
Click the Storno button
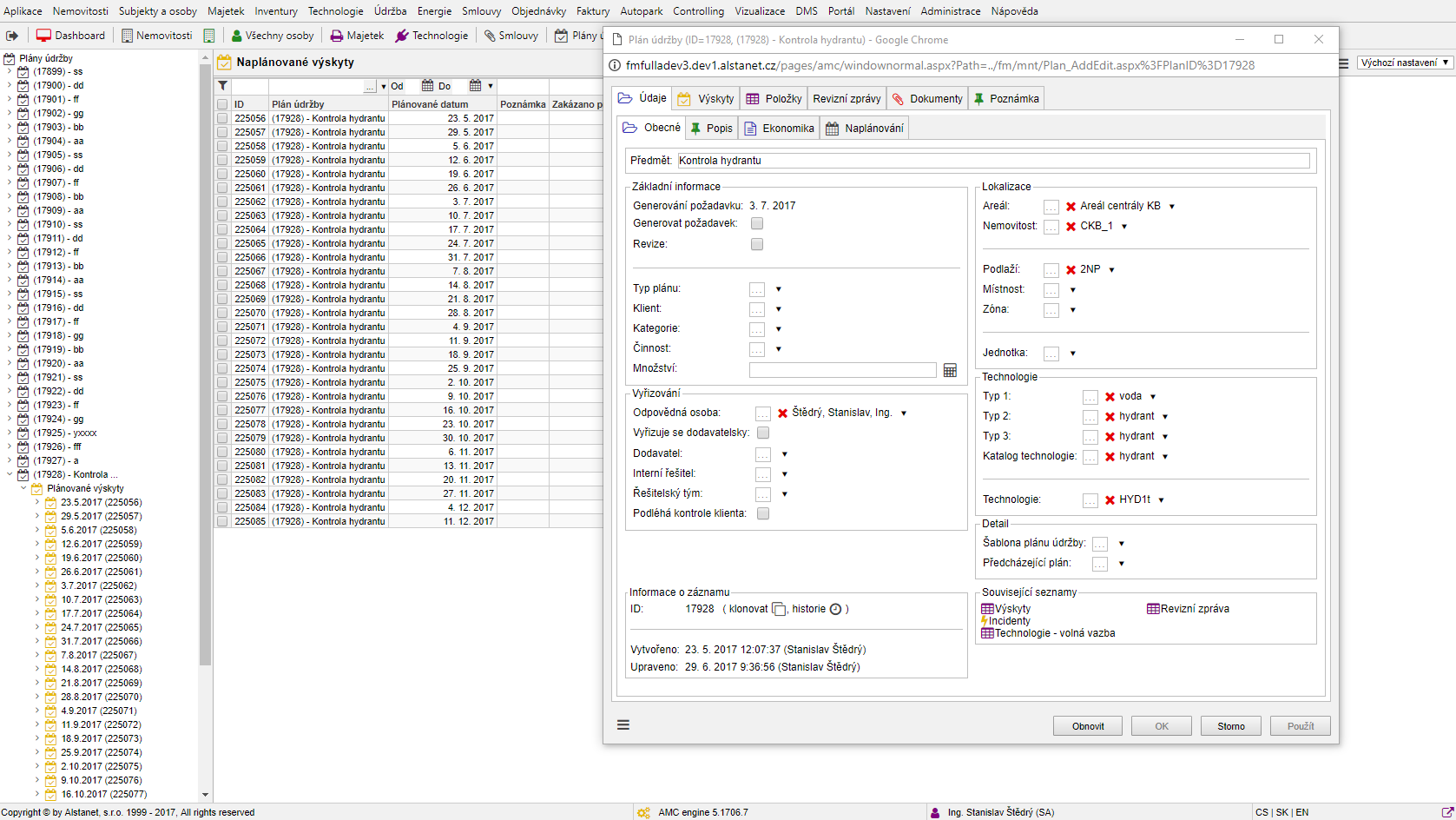(x=1230, y=726)
